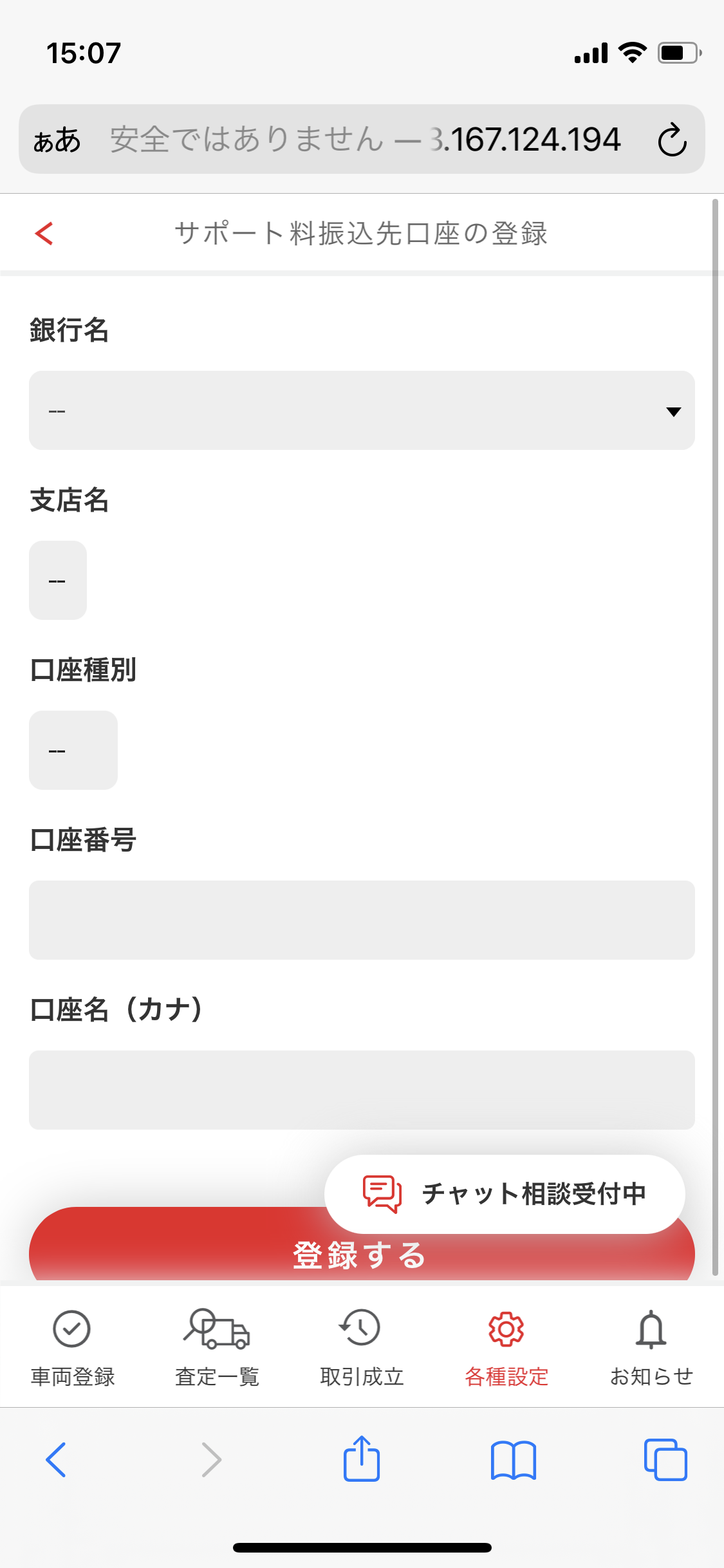The image size is (724, 1568).
Task: Open 査定一覧 truck icon tab
Action: click(x=217, y=1347)
